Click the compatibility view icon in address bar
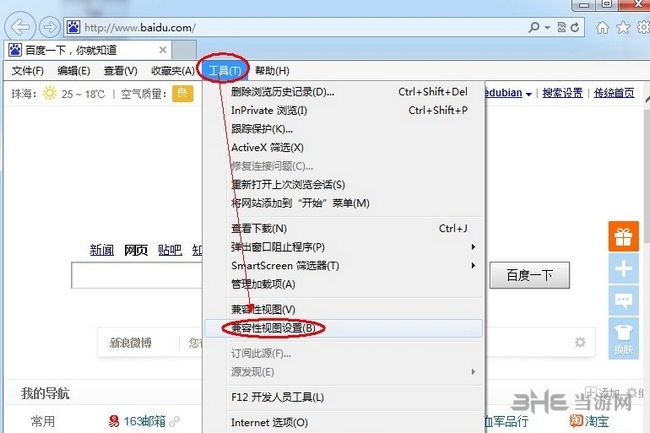 (562, 28)
